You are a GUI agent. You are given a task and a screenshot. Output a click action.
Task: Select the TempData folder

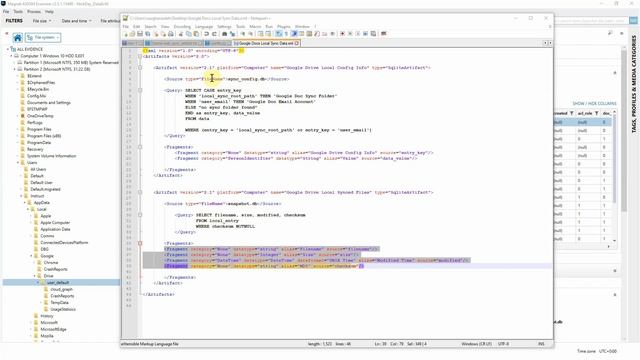point(59,302)
